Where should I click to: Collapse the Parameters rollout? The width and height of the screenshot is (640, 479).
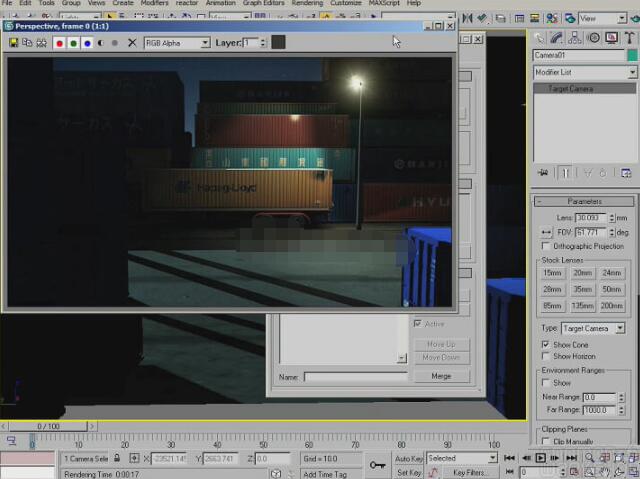tap(584, 202)
